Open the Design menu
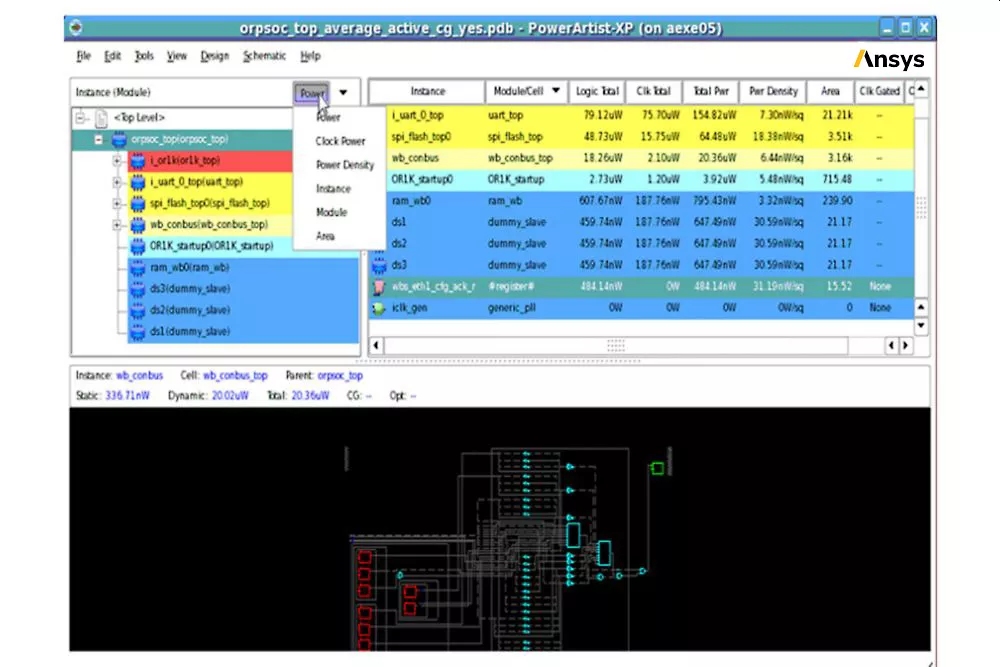 tap(214, 56)
